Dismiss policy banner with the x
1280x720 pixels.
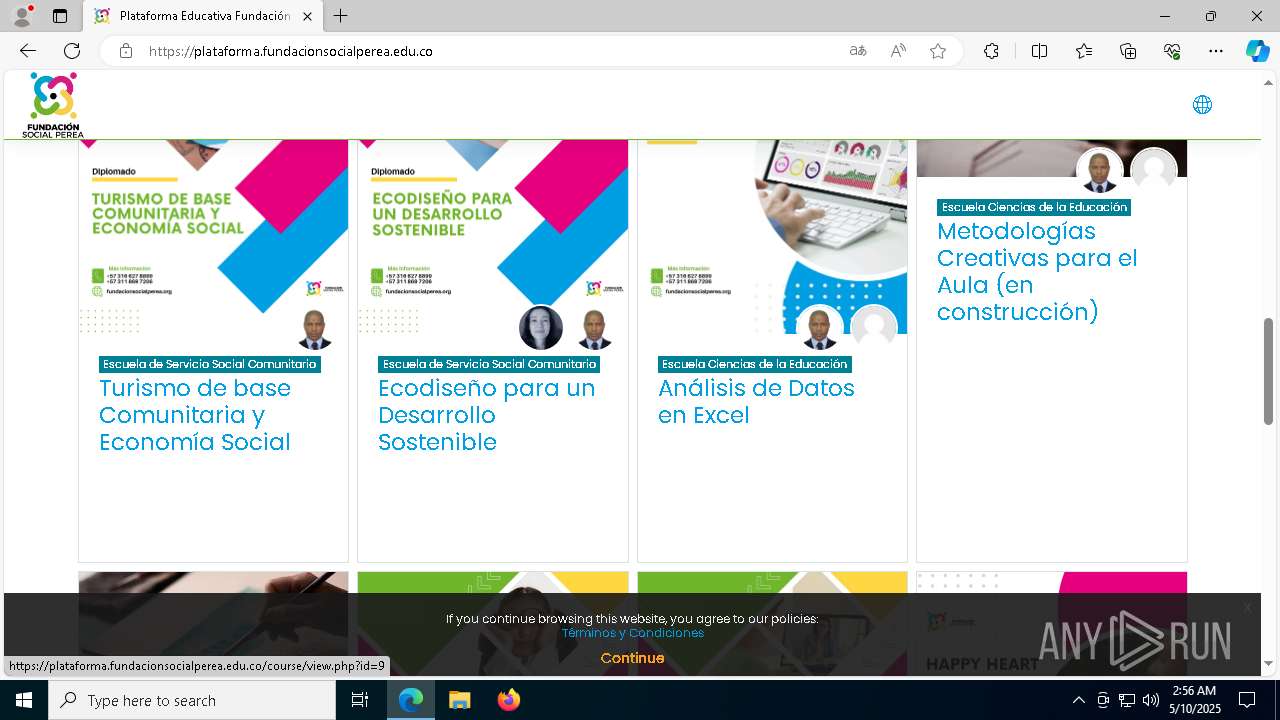(x=1247, y=608)
